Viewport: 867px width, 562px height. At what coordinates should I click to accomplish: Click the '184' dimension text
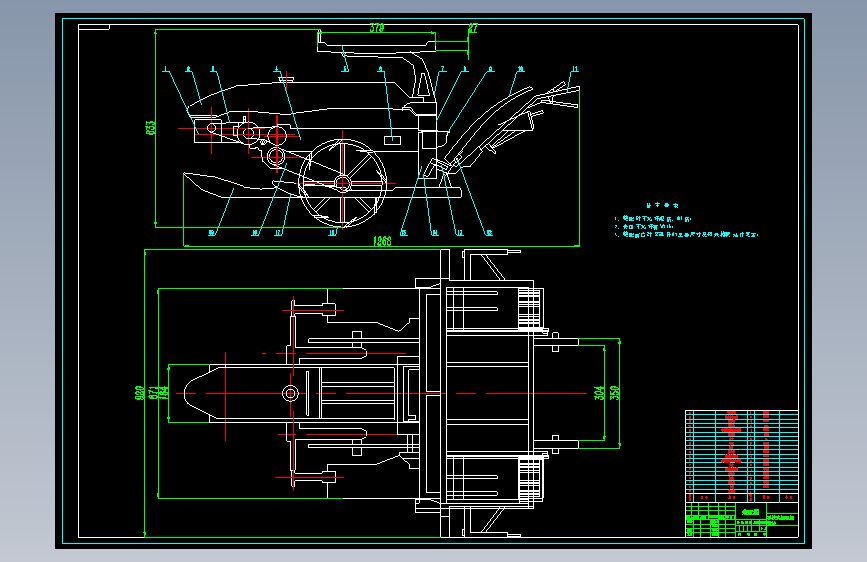point(164,393)
